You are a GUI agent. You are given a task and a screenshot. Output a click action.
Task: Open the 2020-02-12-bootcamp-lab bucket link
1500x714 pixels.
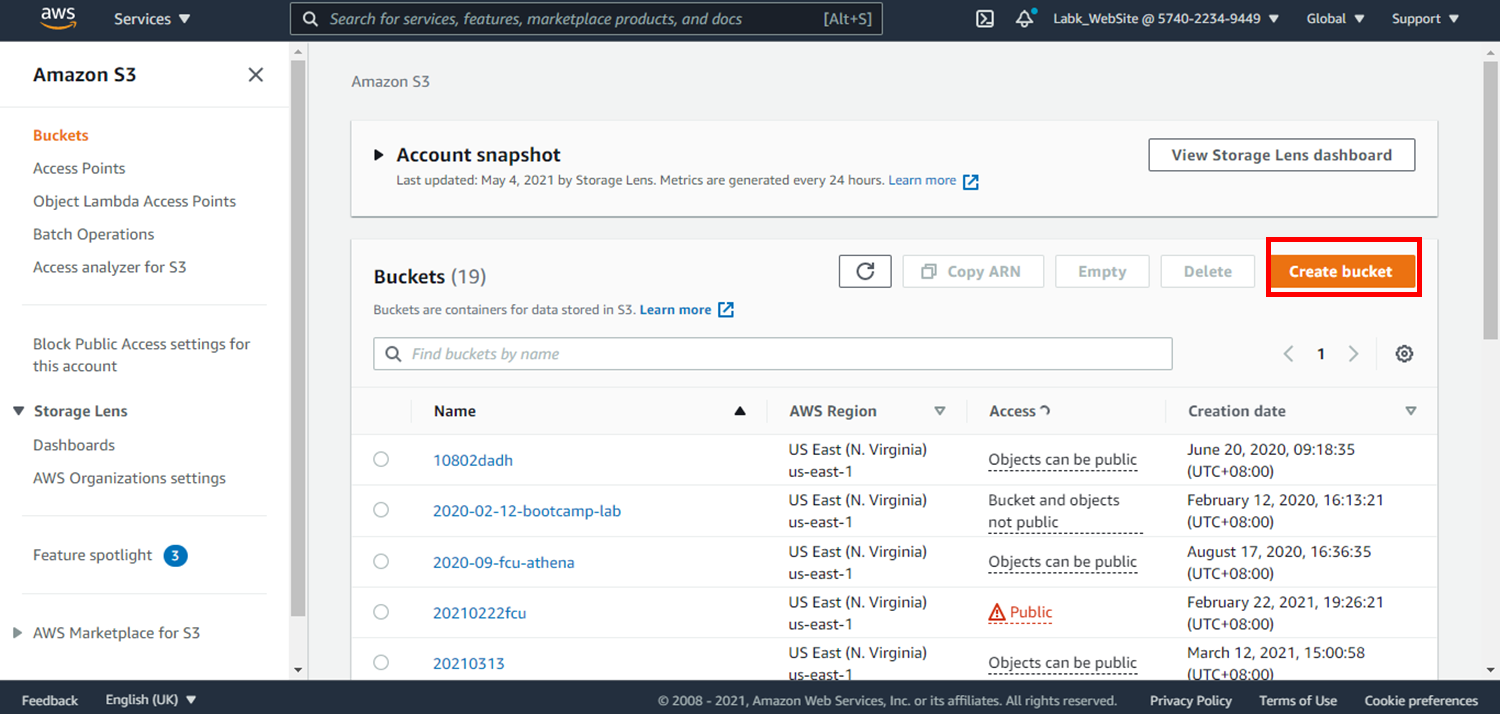point(527,511)
